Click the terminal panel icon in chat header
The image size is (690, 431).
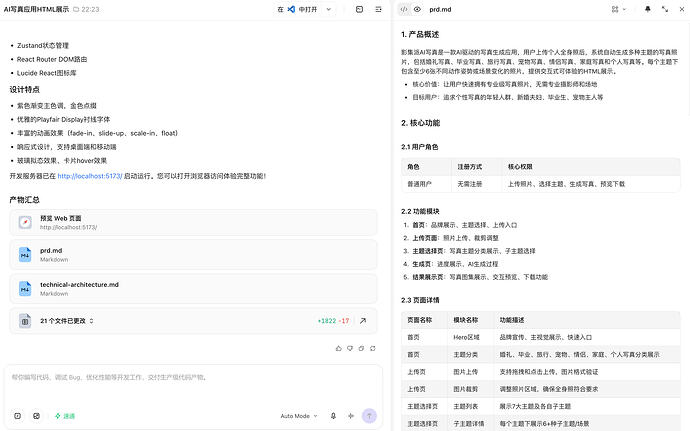(x=359, y=9)
